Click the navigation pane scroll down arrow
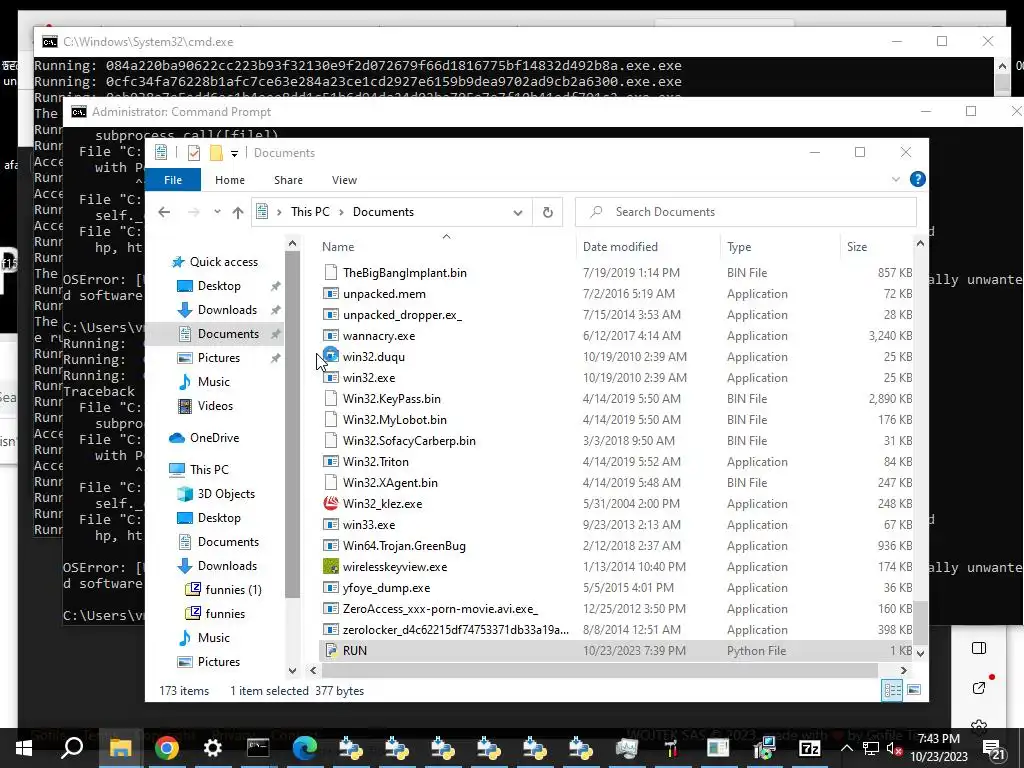The height and width of the screenshot is (768, 1024). 293,671
